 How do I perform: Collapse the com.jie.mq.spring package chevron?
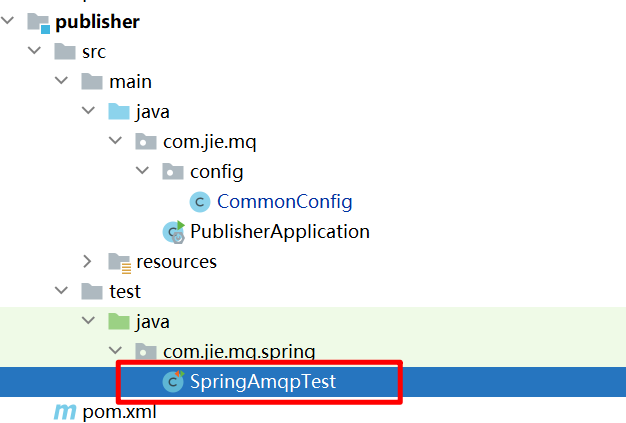pyautogui.click(x=115, y=350)
